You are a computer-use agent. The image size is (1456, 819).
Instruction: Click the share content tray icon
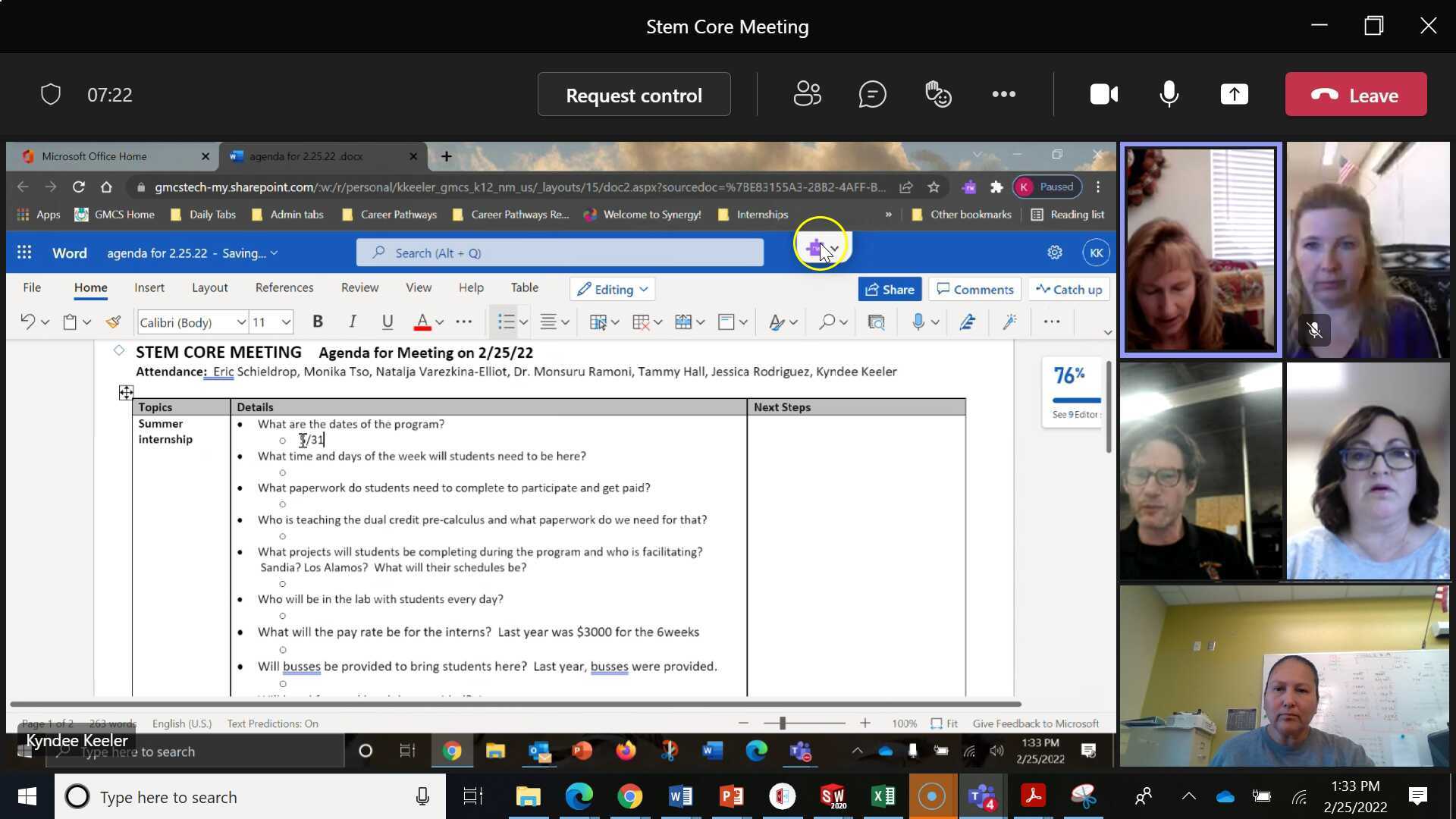tap(1234, 95)
